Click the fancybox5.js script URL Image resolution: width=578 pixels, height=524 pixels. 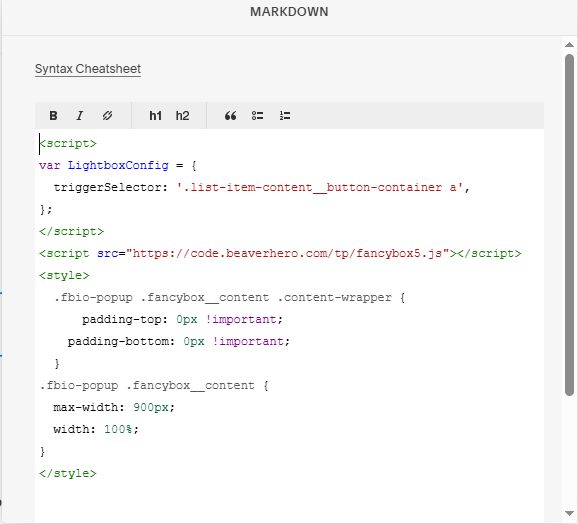click(x=288, y=254)
